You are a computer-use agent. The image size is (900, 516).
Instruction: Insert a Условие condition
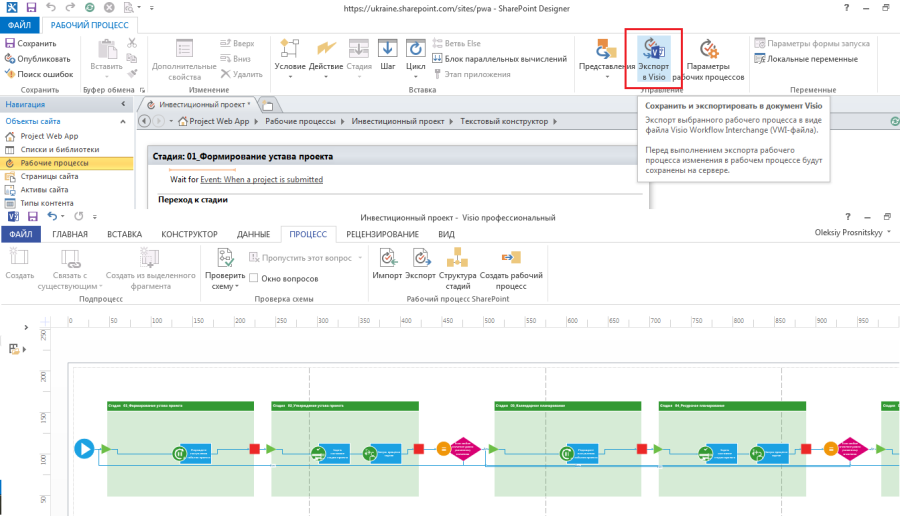[290, 60]
